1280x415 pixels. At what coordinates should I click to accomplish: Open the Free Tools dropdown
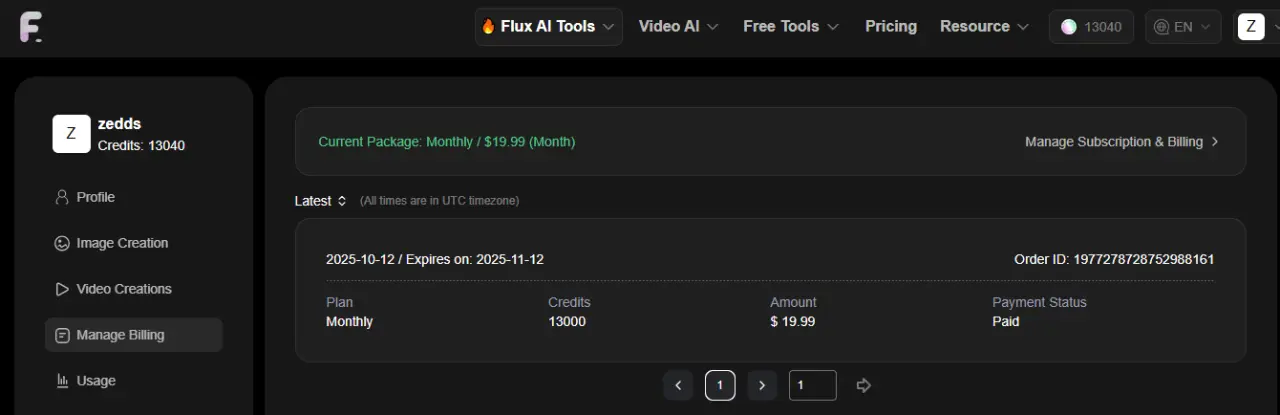[x=791, y=27]
